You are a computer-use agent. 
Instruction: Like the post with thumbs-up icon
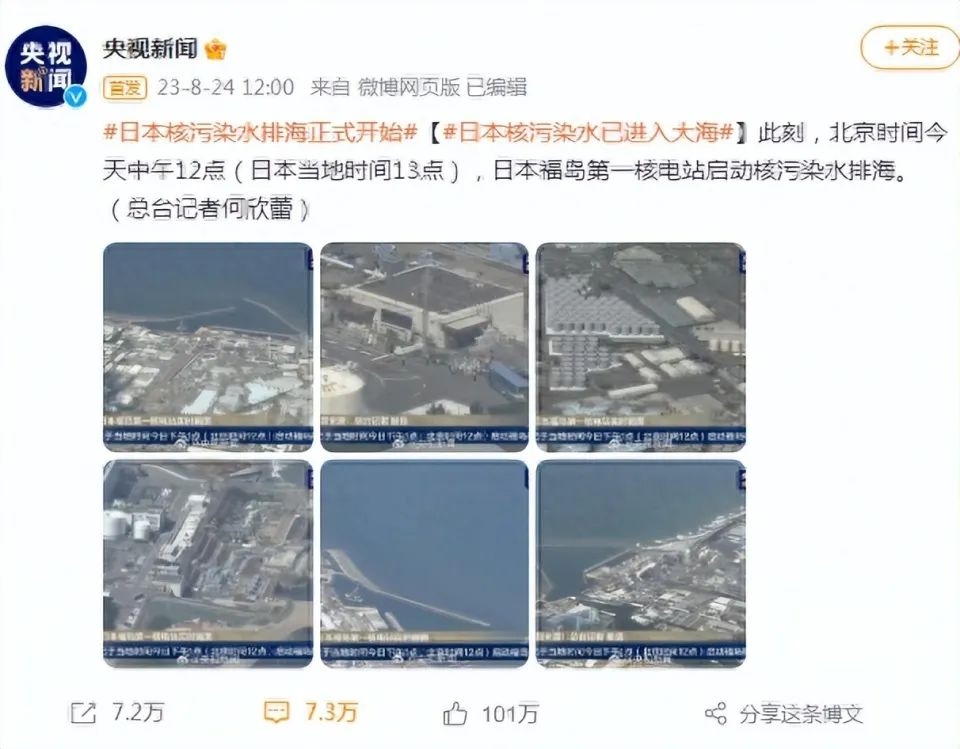coord(455,713)
